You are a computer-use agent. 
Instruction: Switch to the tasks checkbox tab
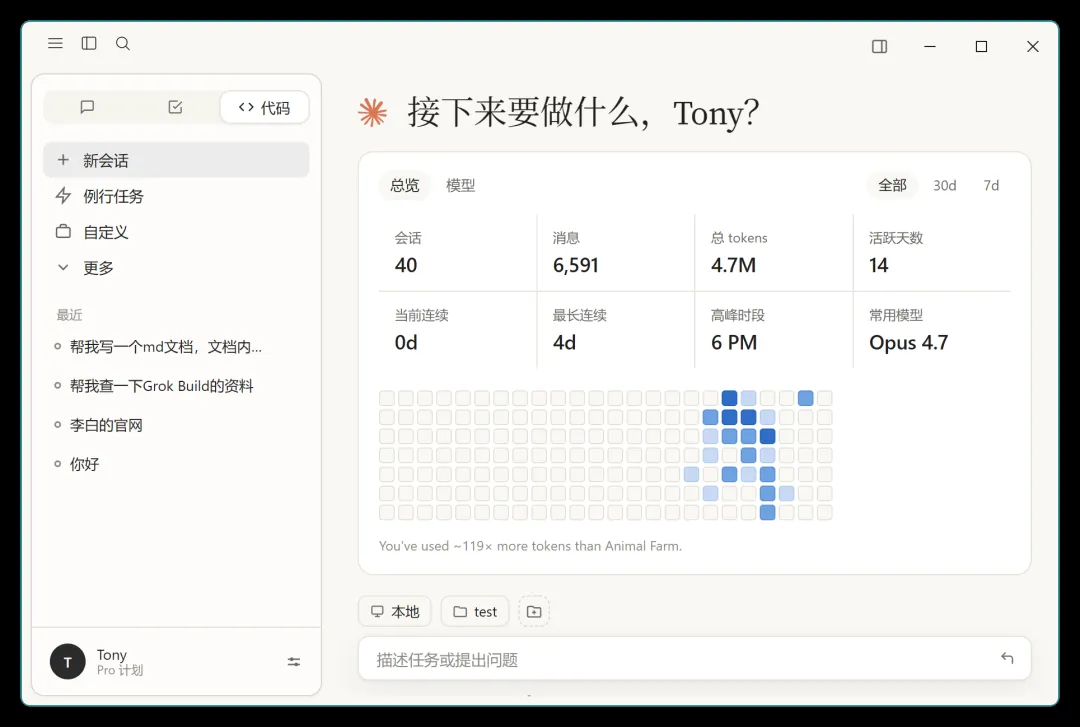175,107
